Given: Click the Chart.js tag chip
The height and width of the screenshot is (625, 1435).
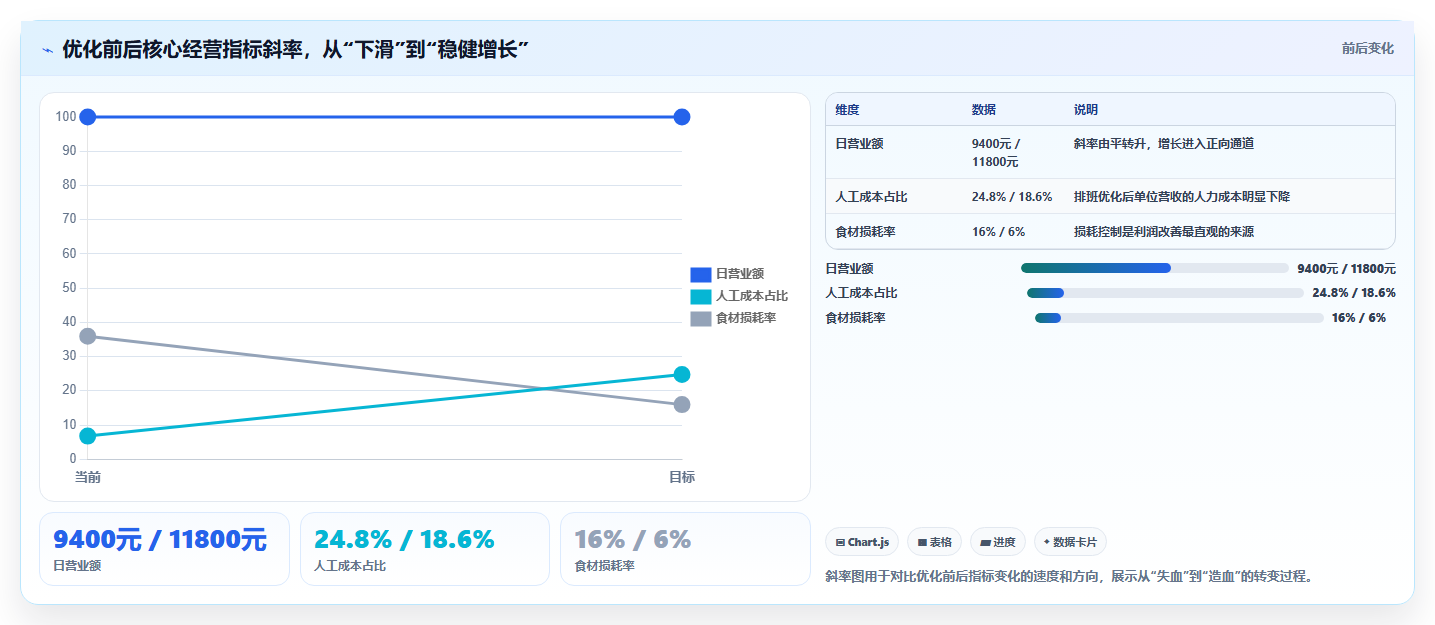Looking at the screenshot, I should click(862, 542).
